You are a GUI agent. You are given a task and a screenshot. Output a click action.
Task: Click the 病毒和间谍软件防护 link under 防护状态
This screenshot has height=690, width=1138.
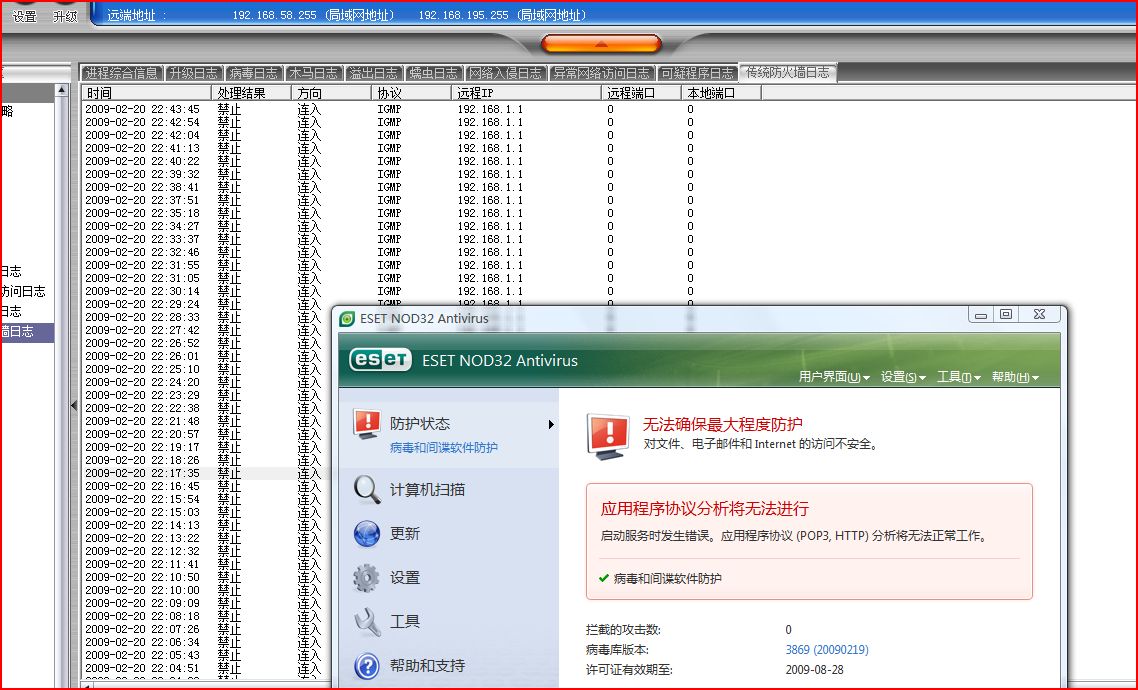pos(444,448)
